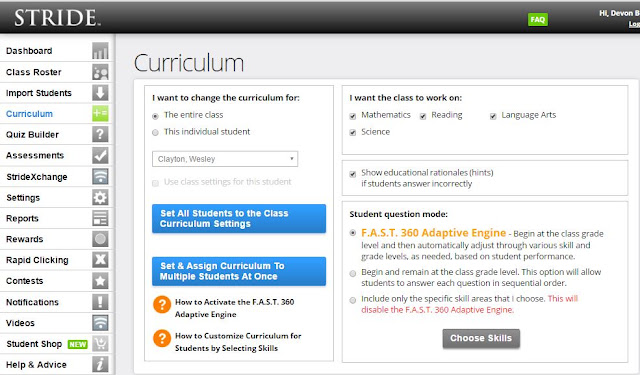Click the Contests star icon
This screenshot has width=640, height=375.
[x=100, y=281]
